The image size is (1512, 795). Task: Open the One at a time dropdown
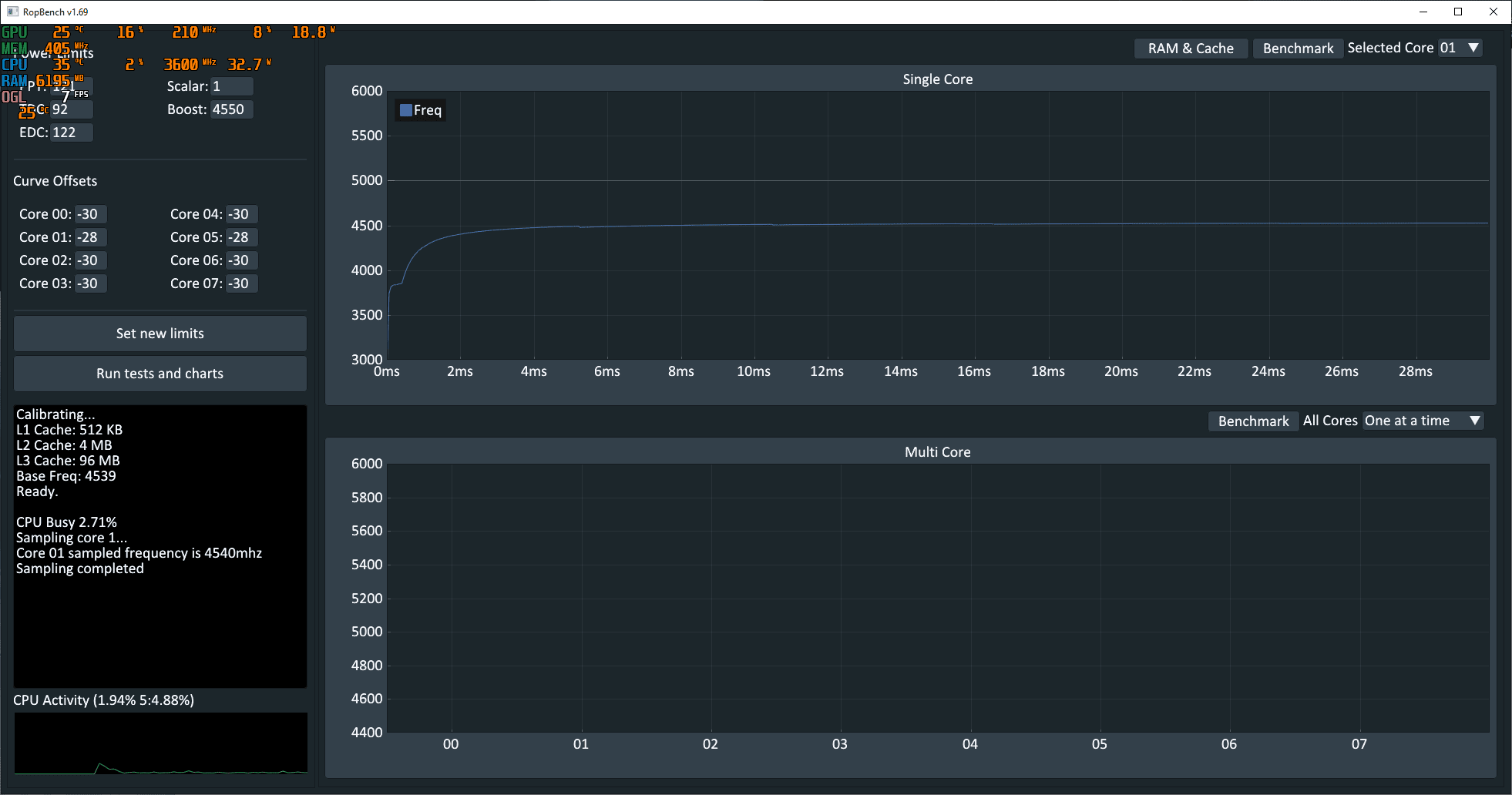coord(1423,421)
